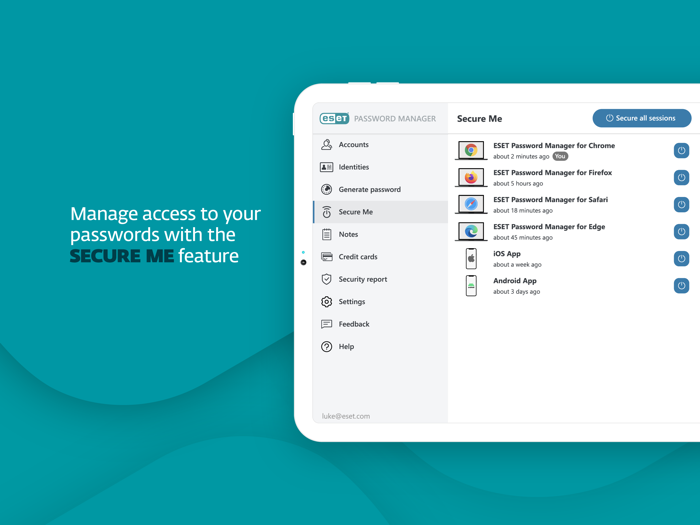
Task: End the Chrome session with power button
Action: 681,150
